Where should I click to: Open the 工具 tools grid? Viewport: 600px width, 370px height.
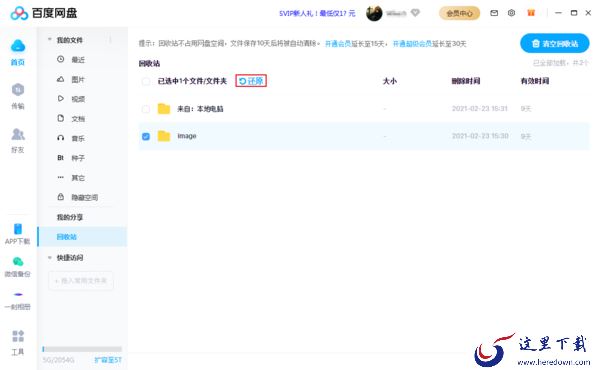(18, 342)
